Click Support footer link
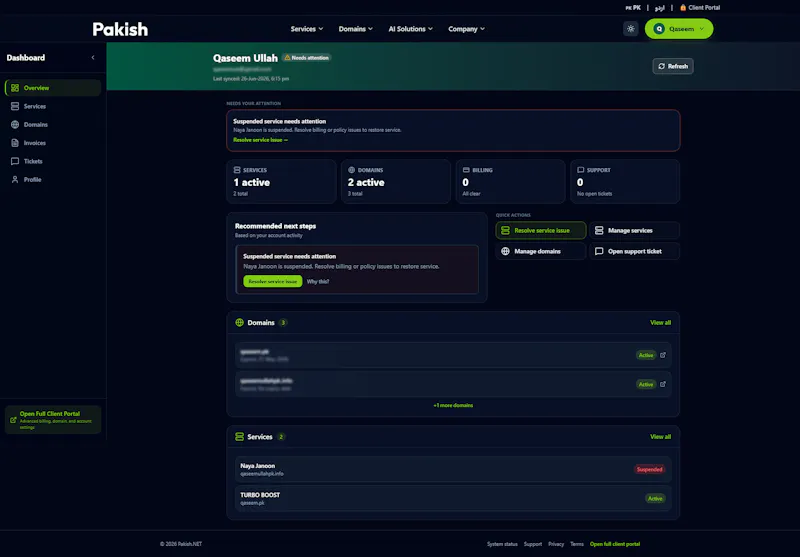The width and height of the screenshot is (800, 557). tap(533, 544)
